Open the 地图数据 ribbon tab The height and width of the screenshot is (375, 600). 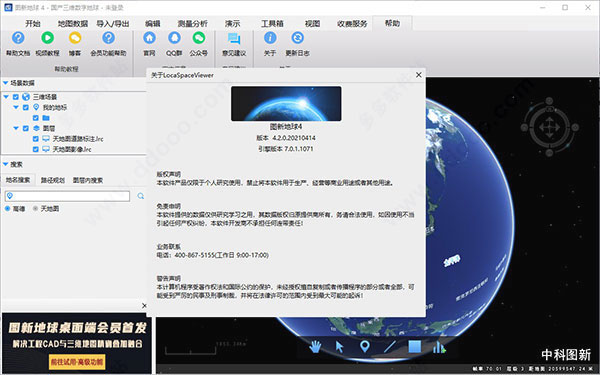73,23
